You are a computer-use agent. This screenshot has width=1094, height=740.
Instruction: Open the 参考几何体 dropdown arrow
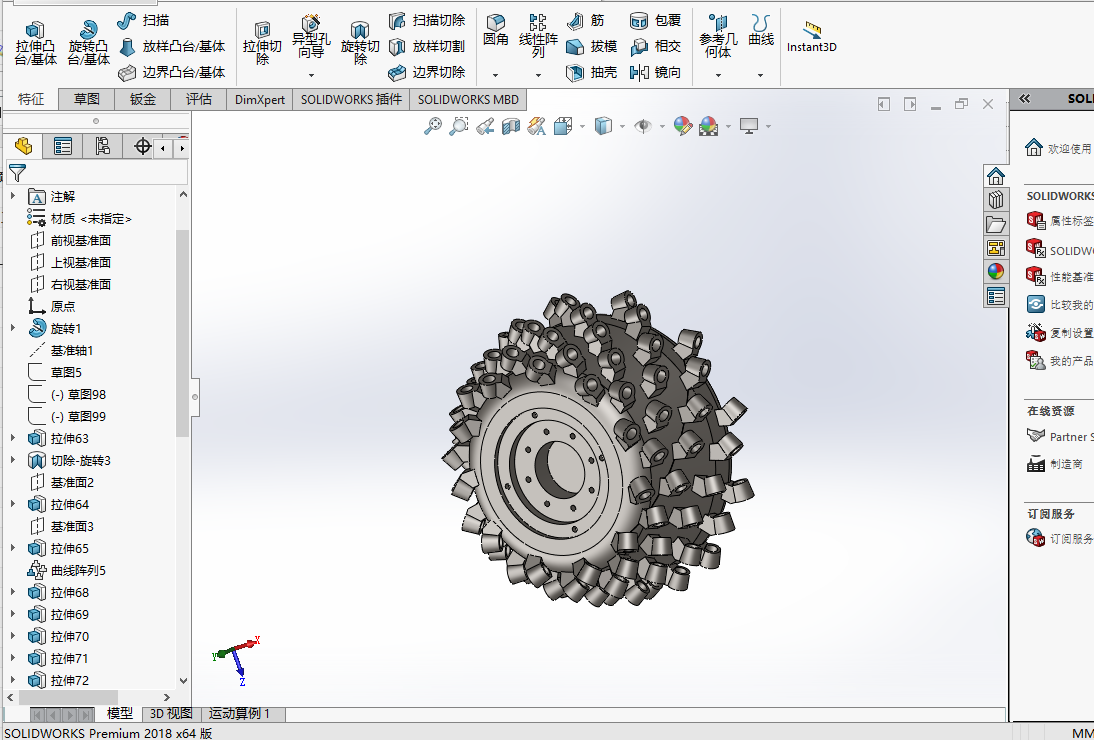718,75
